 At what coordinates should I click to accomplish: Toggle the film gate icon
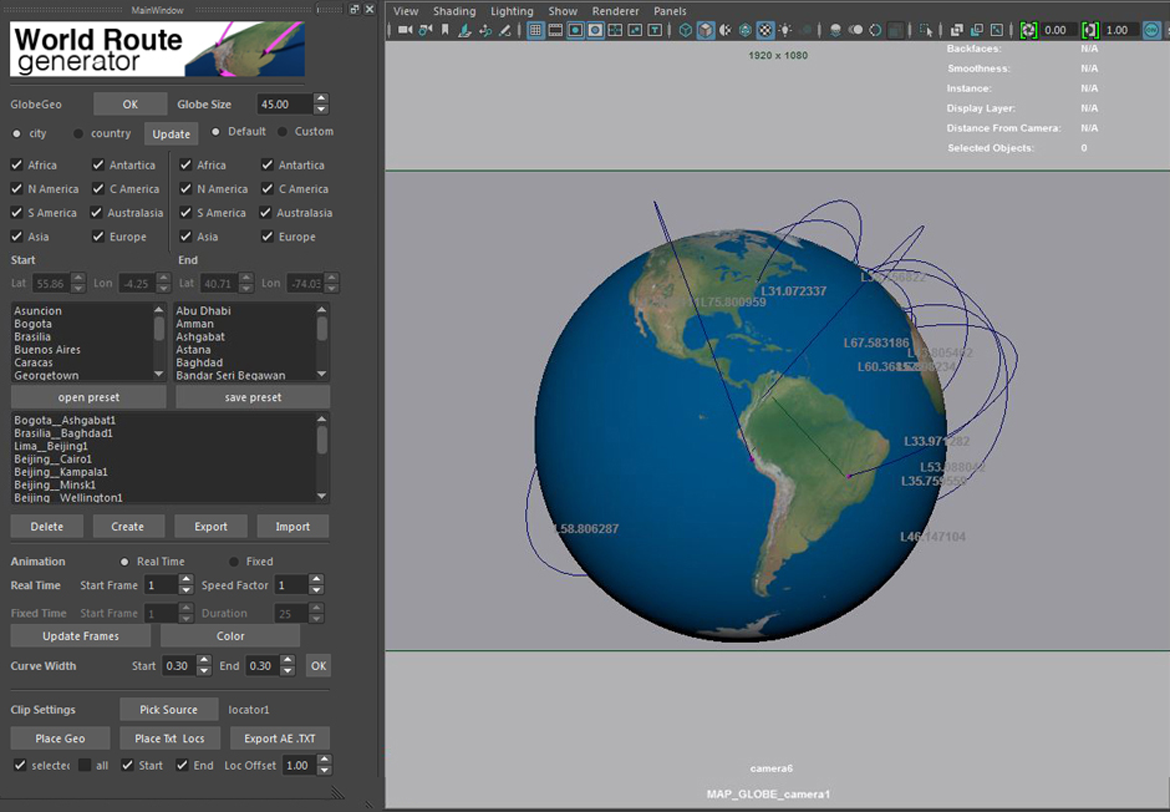click(556, 30)
